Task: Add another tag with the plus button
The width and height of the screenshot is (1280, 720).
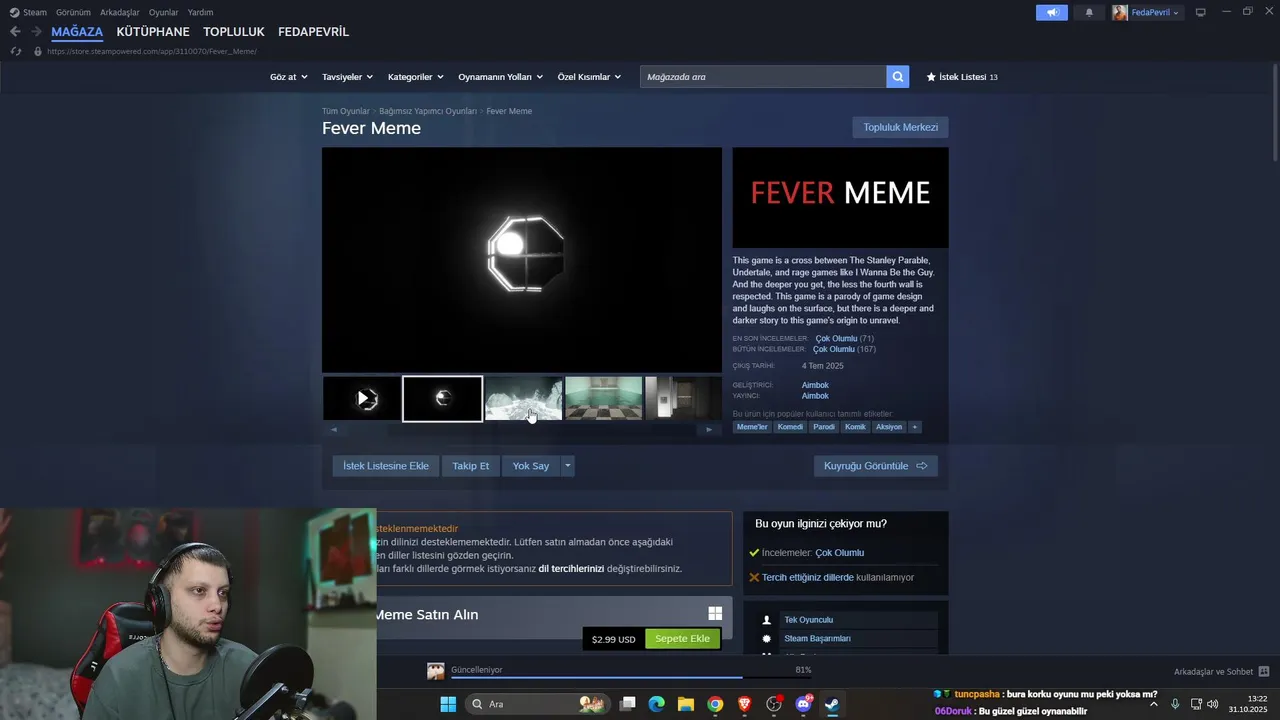Action: [x=914, y=427]
